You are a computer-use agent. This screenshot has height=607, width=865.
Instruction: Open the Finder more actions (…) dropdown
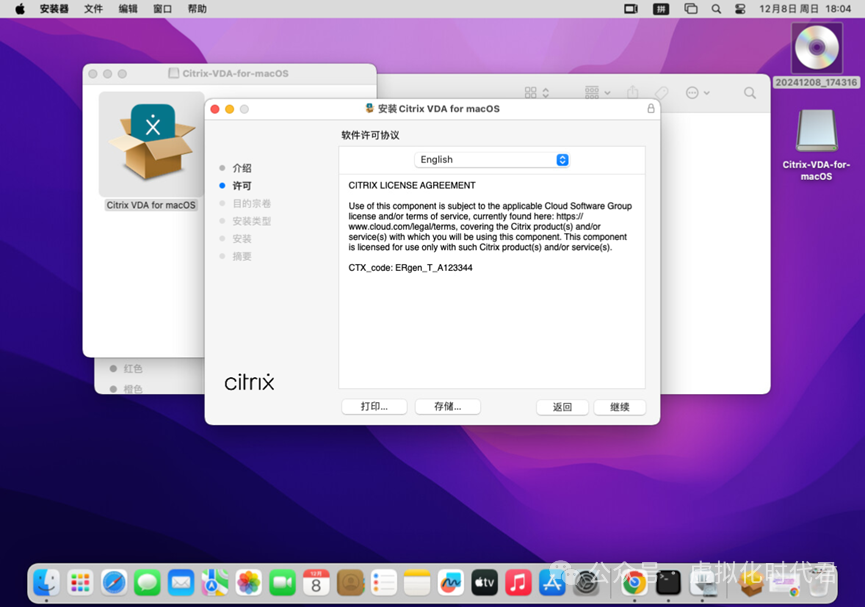tap(697, 93)
